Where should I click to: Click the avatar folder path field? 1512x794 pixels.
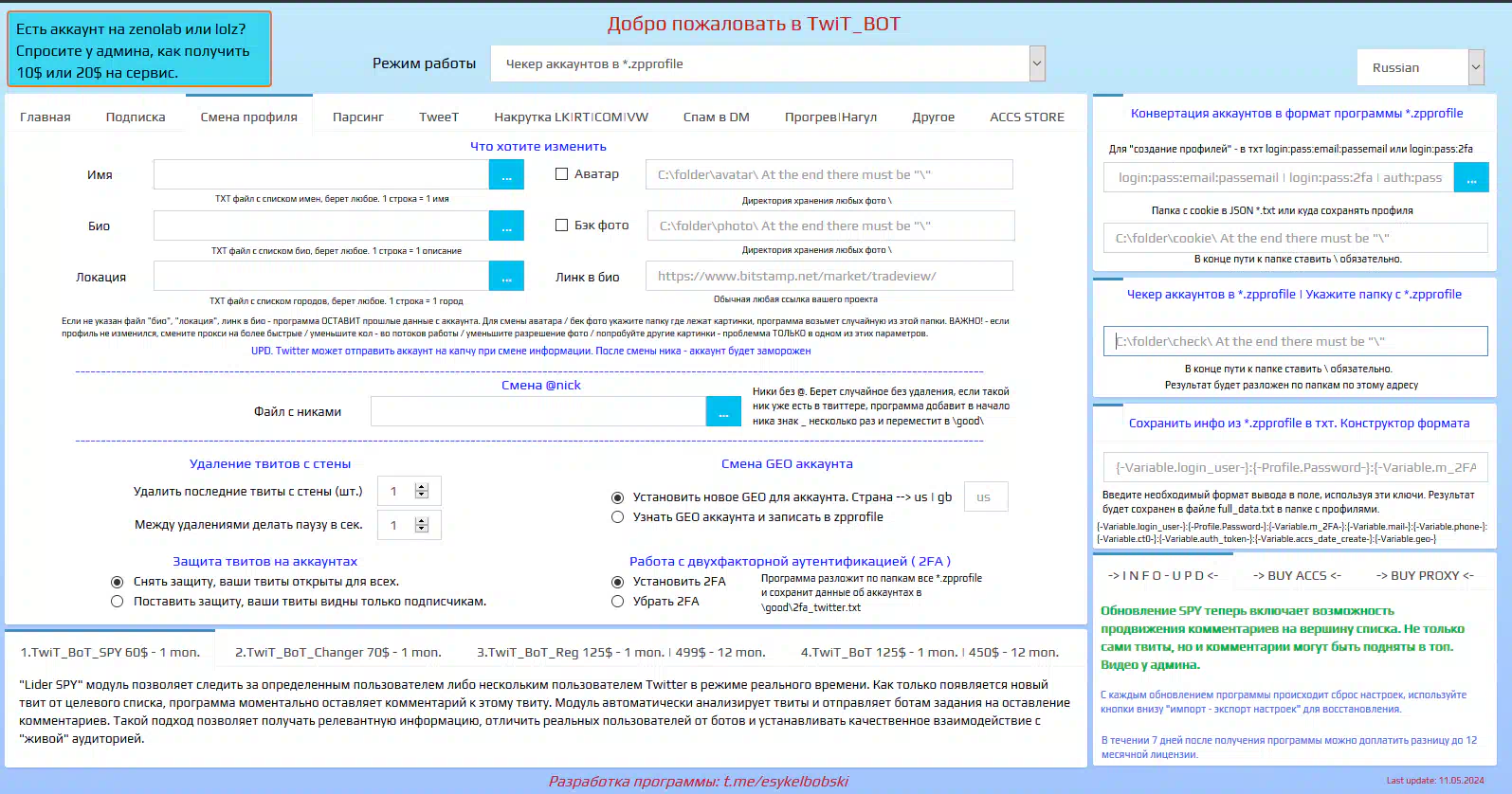pyautogui.click(x=829, y=174)
